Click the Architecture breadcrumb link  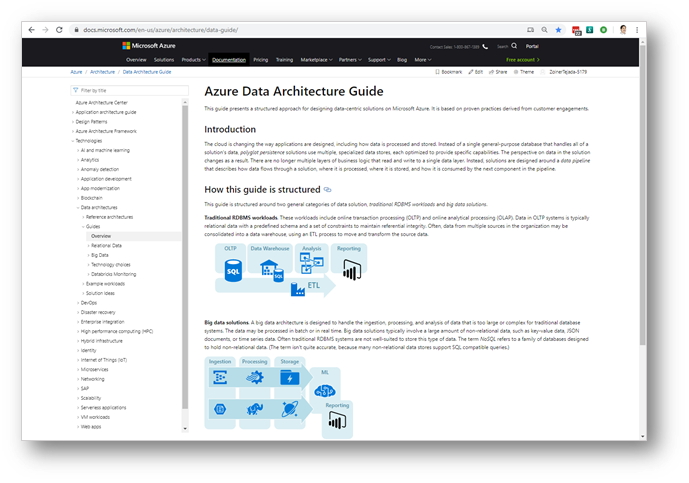coord(102,72)
